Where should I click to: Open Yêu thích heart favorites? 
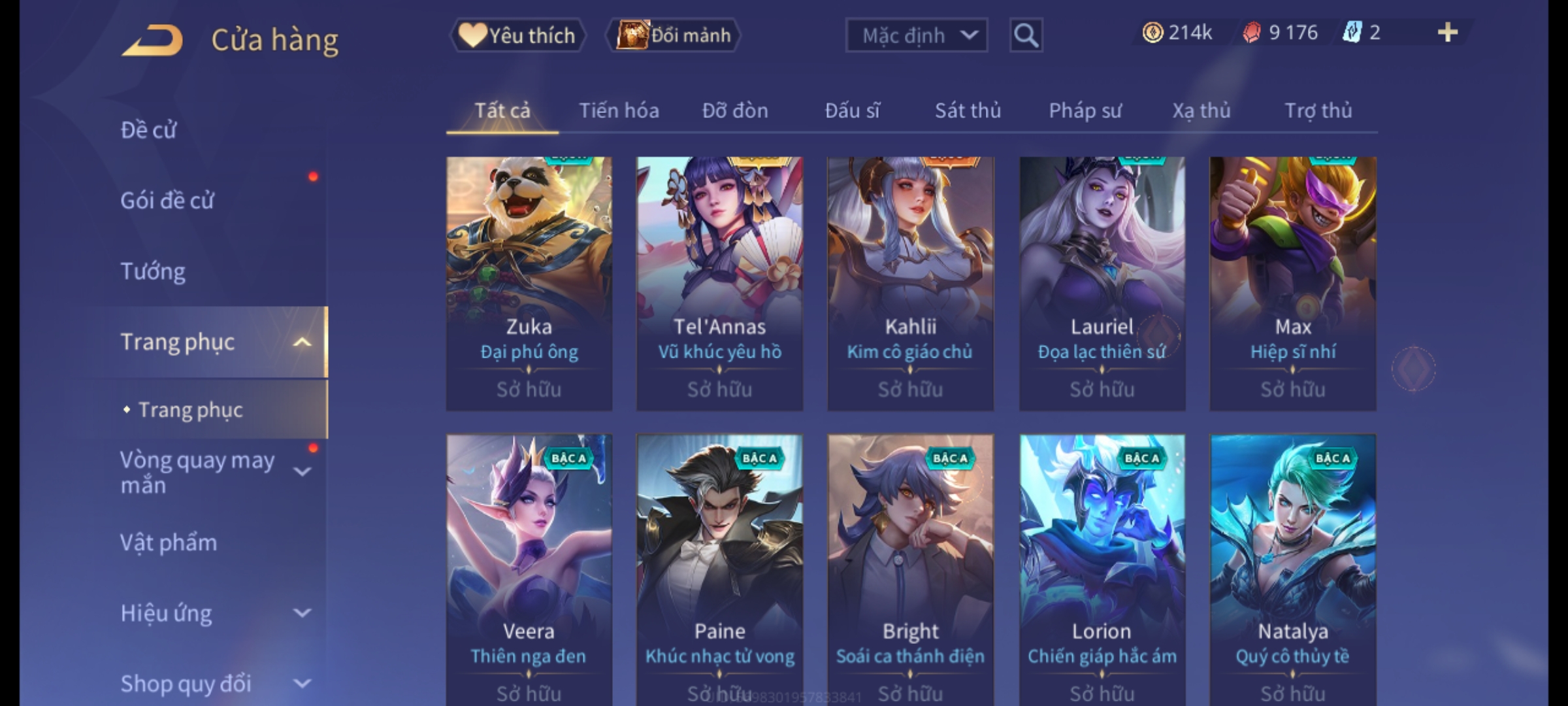(517, 35)
